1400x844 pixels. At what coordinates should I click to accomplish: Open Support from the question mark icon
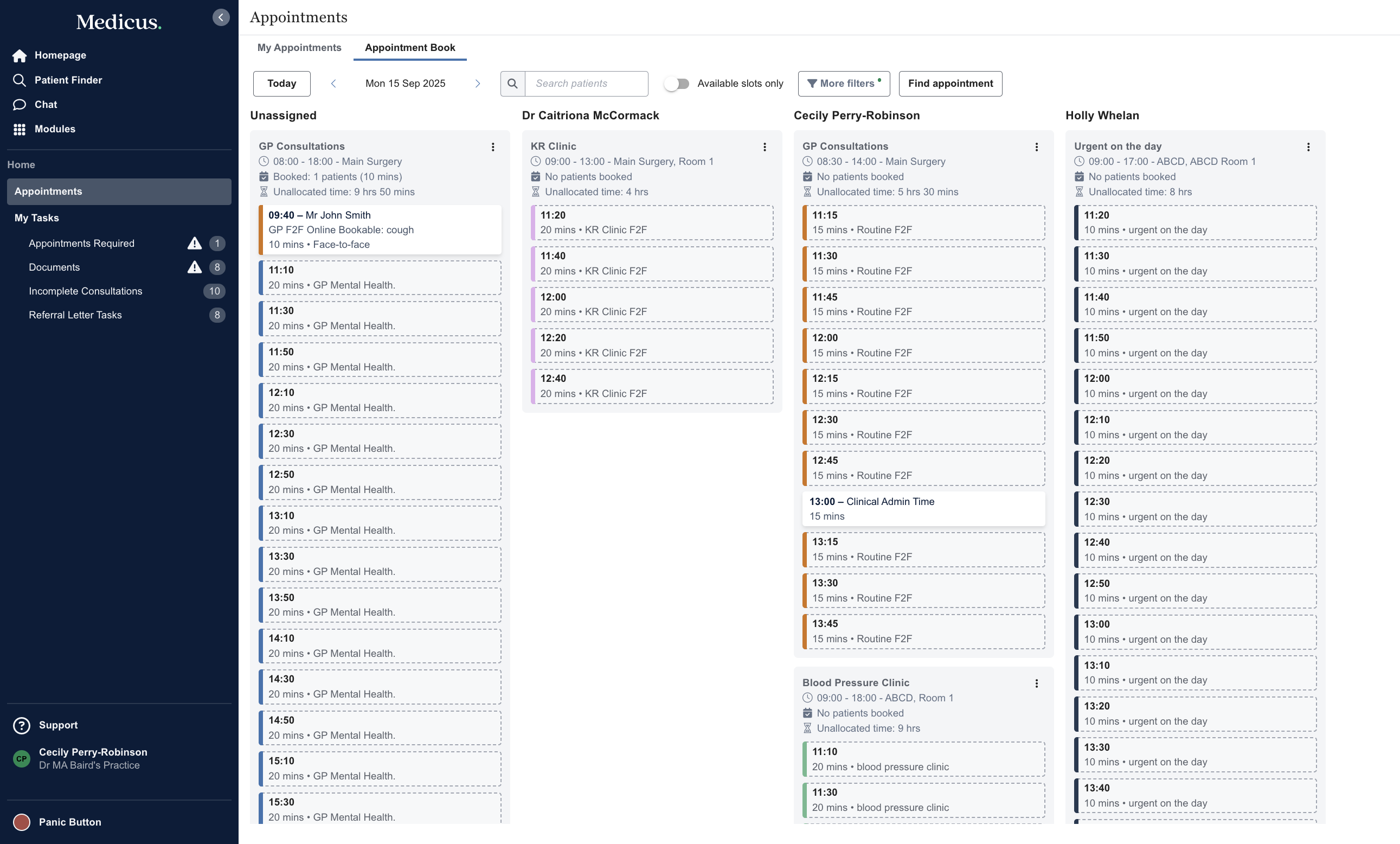click(22, 725)
